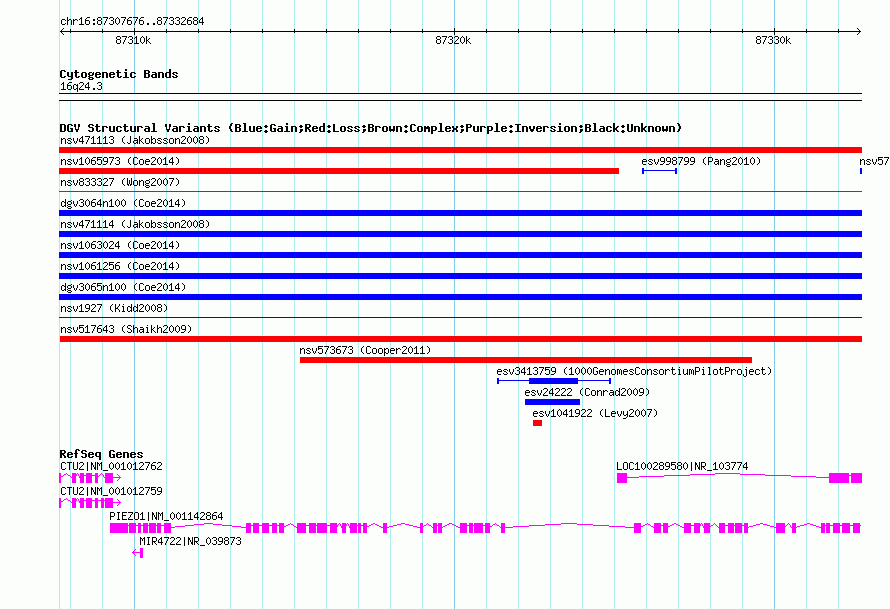Click the esv998799 (Pang2010) label

point(701,161)
